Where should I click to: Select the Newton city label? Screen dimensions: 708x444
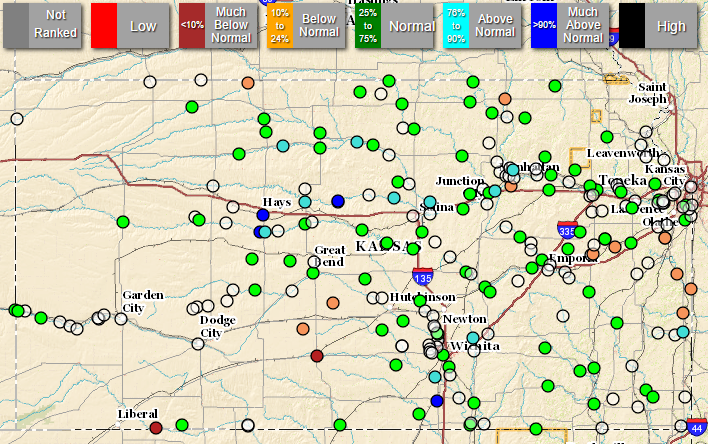point(465,319)
